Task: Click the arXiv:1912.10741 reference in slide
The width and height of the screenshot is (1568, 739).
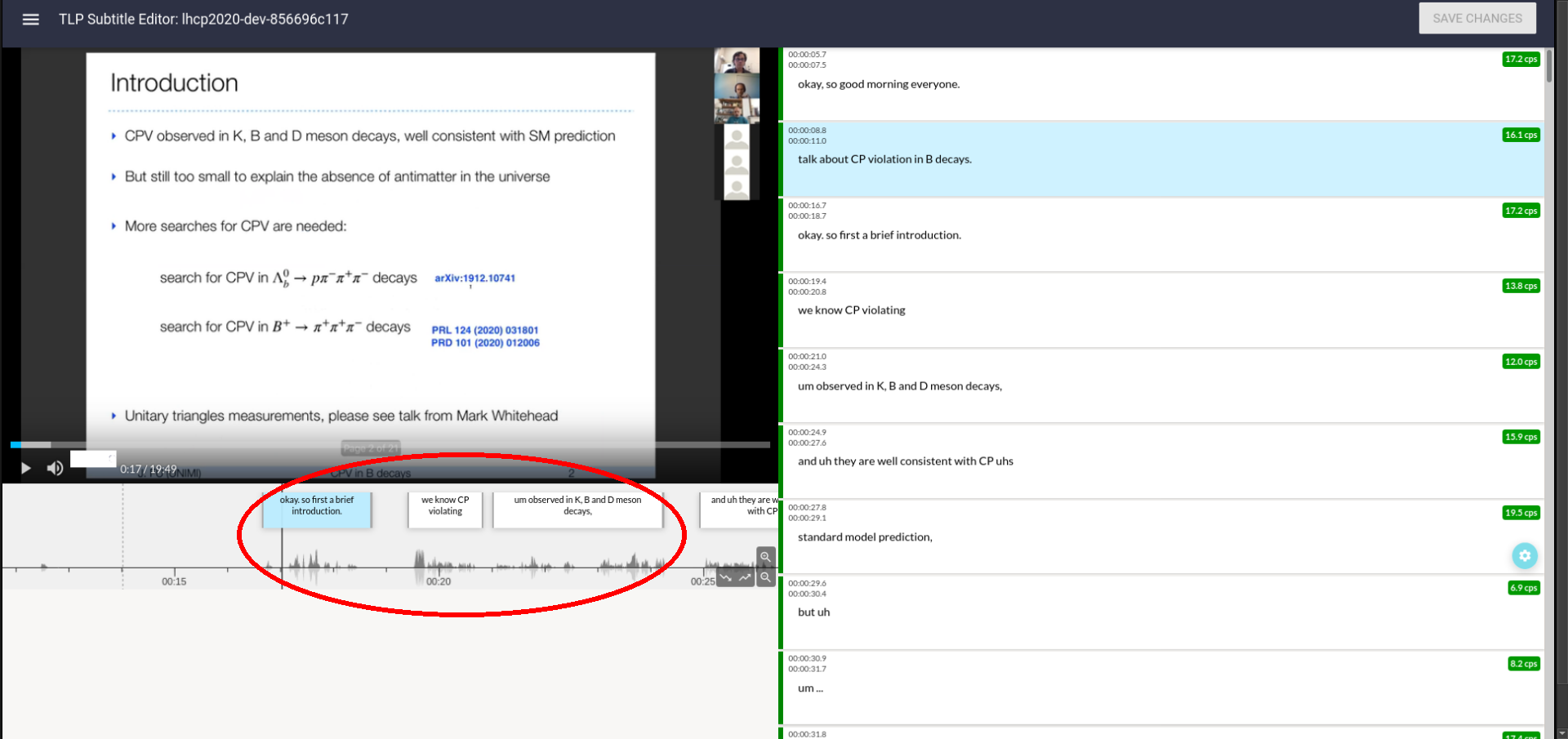Action: [x=474, y=278]
